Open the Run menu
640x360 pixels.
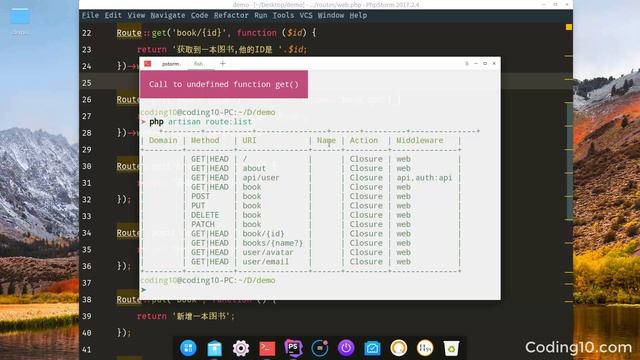click(260, 15)
